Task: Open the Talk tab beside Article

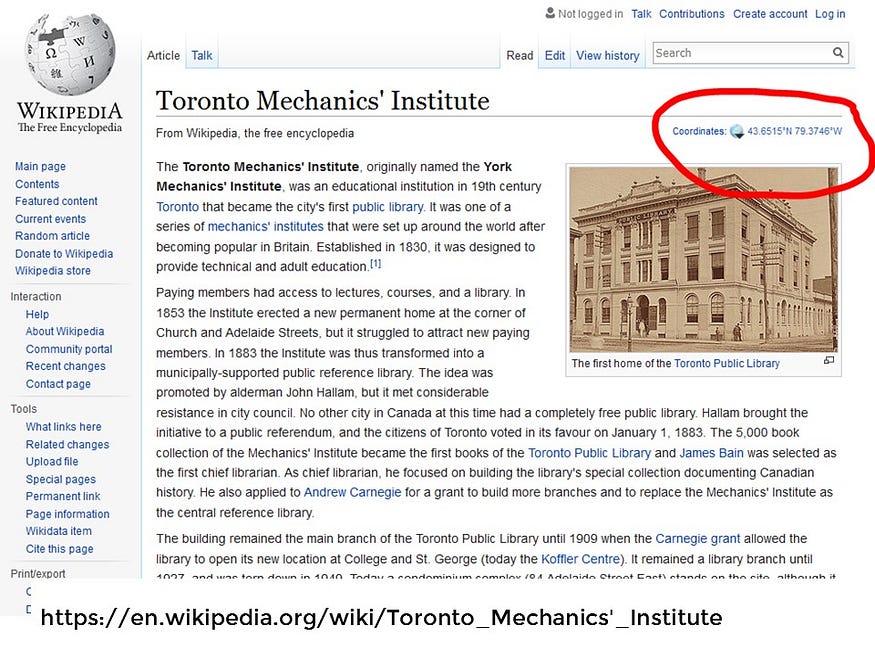Action: tap(201, 56)
